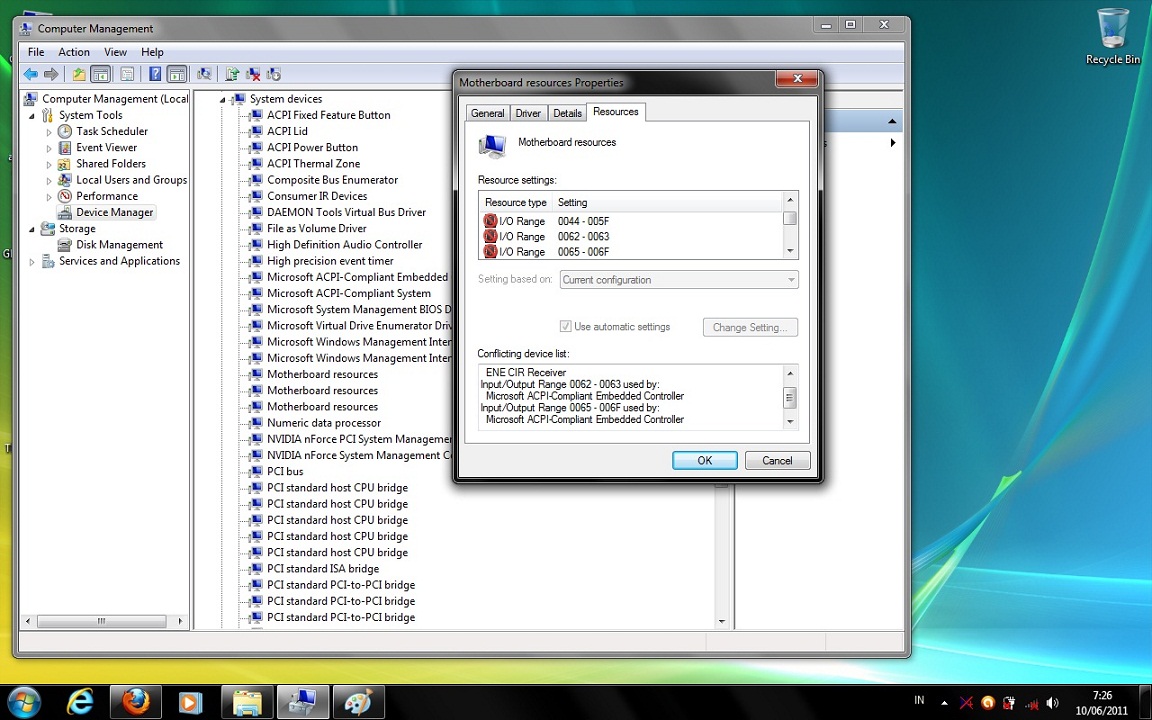Image resolution: width=1152 pixels, height=720 pixels.
Task: Switch to the Driver tab
Action: (528, 113)
